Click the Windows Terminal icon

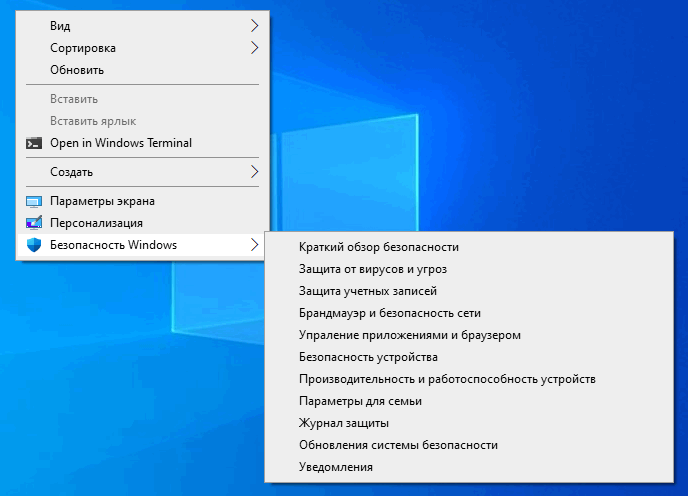point(34,143)
